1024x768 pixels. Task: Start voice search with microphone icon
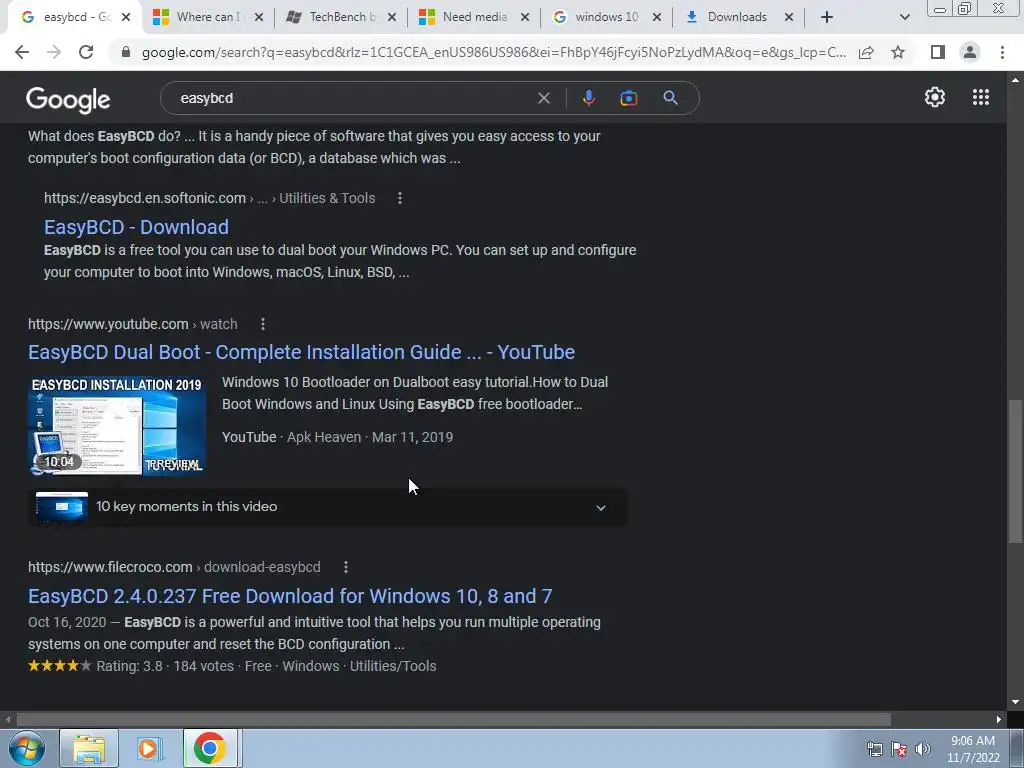(x=588, y=98)
